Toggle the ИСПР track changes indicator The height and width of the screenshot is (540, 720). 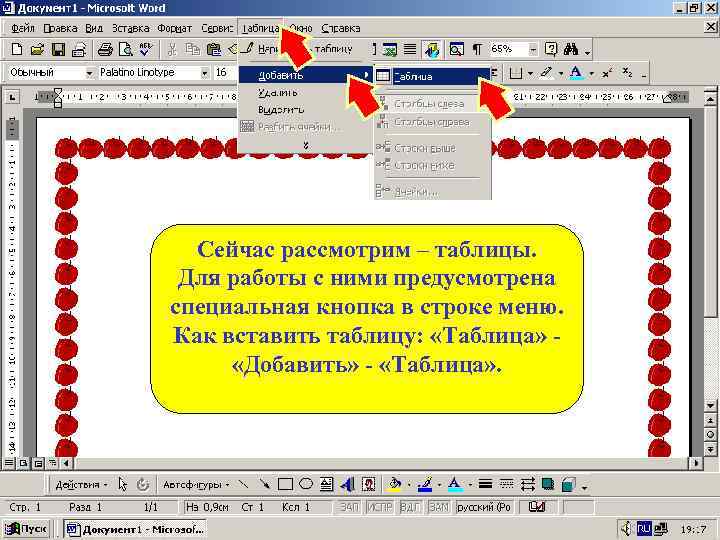380,507
